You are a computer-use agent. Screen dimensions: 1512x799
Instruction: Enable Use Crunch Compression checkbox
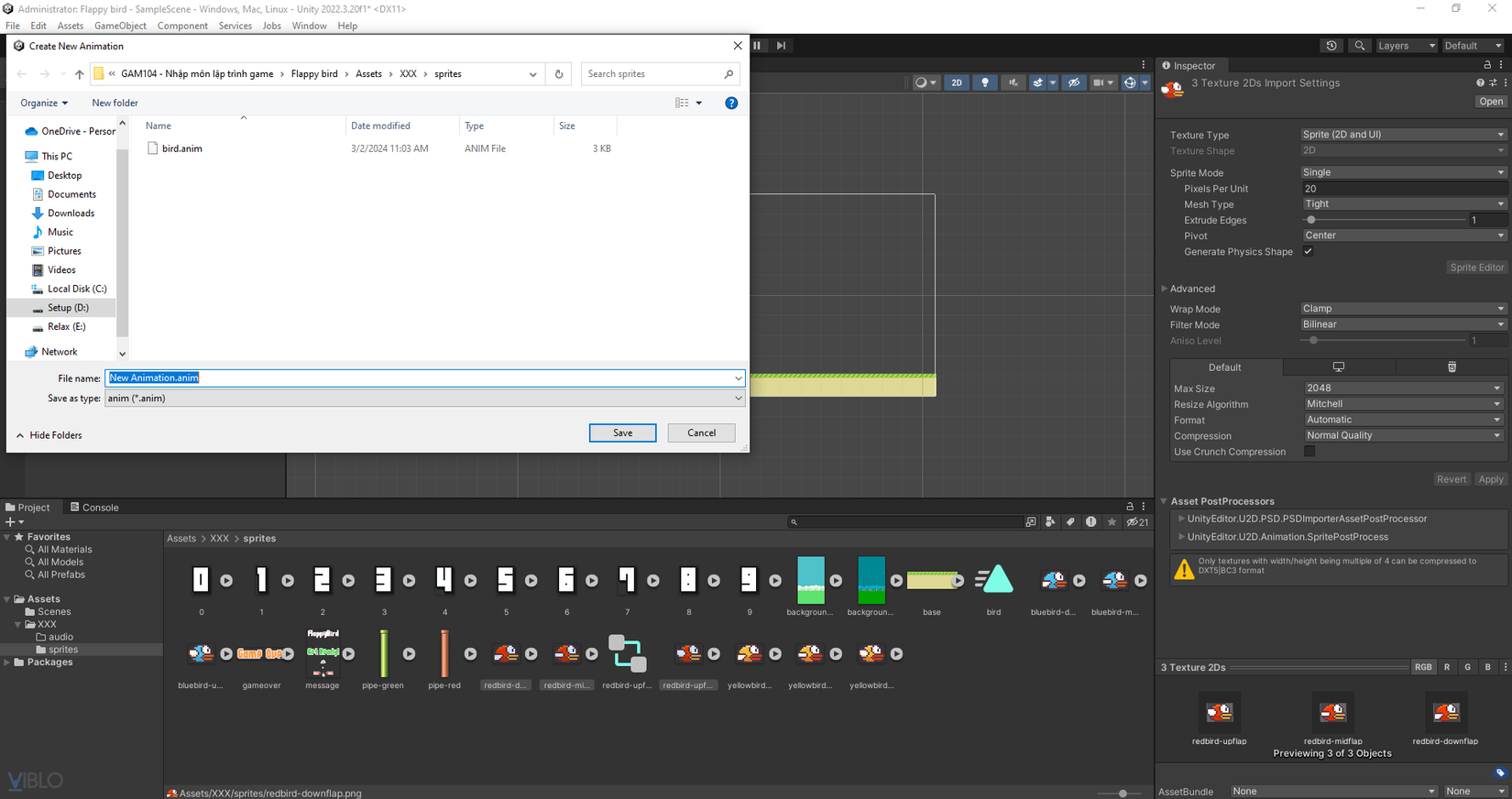point(1309,452)
